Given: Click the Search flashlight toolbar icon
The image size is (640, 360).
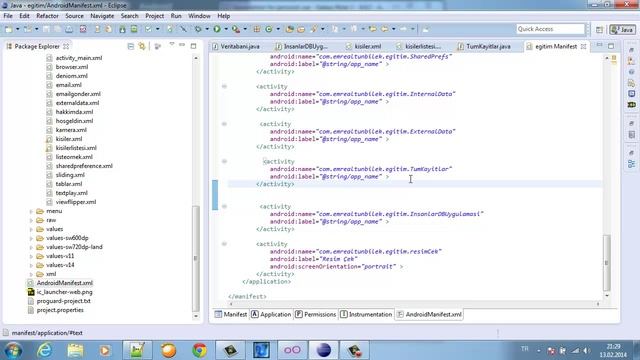Looking at the screenshot, I should pos(313,29).
